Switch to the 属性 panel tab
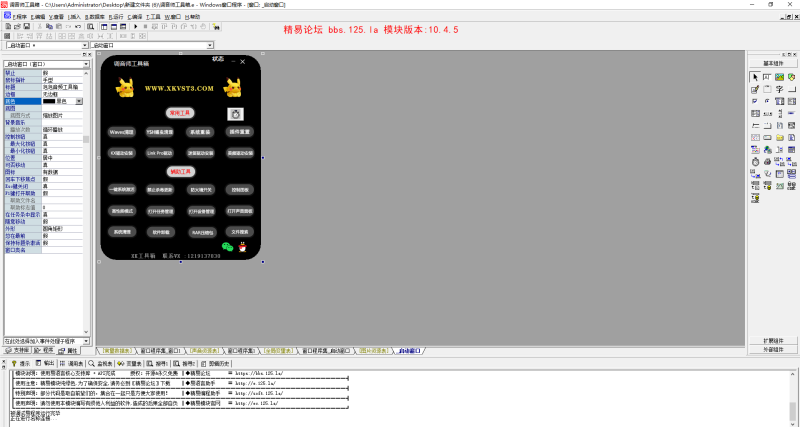 (68, 351)
